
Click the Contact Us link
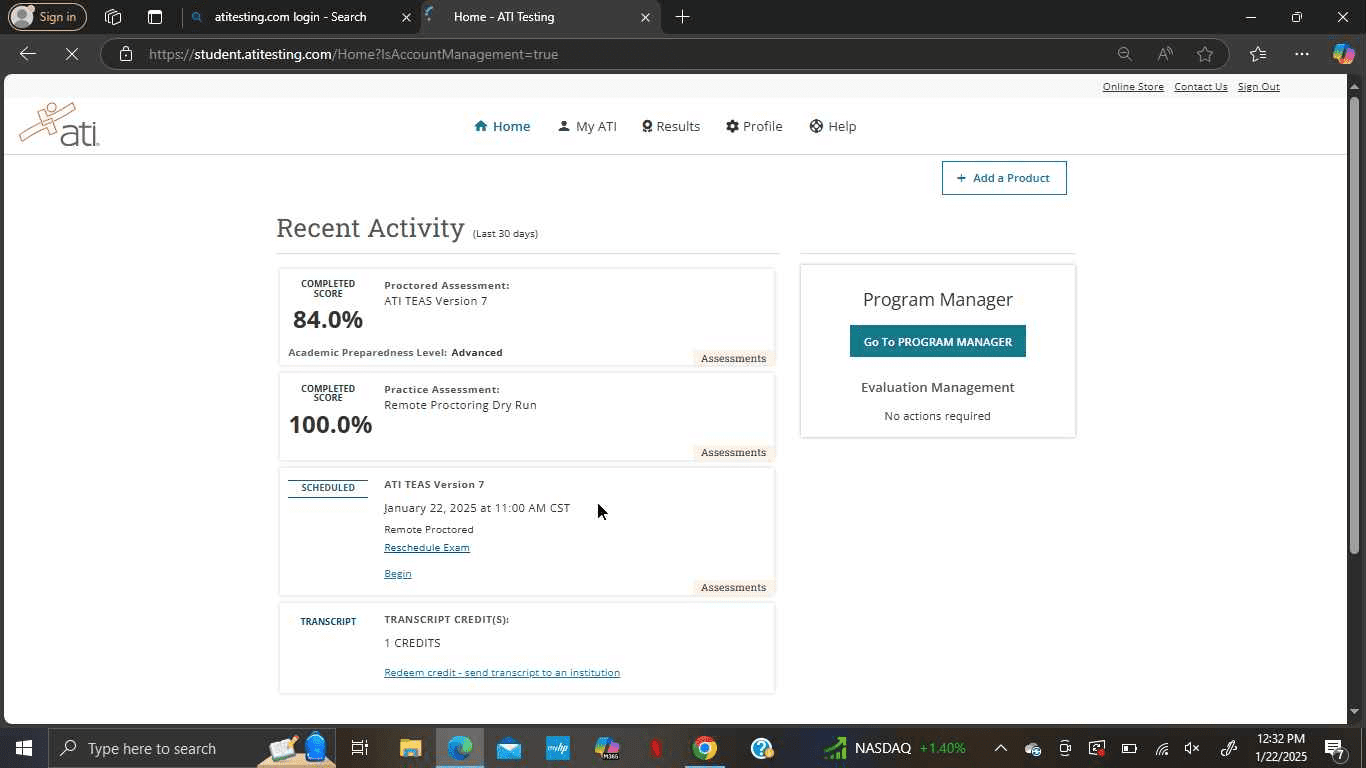tap(1200, 87)
